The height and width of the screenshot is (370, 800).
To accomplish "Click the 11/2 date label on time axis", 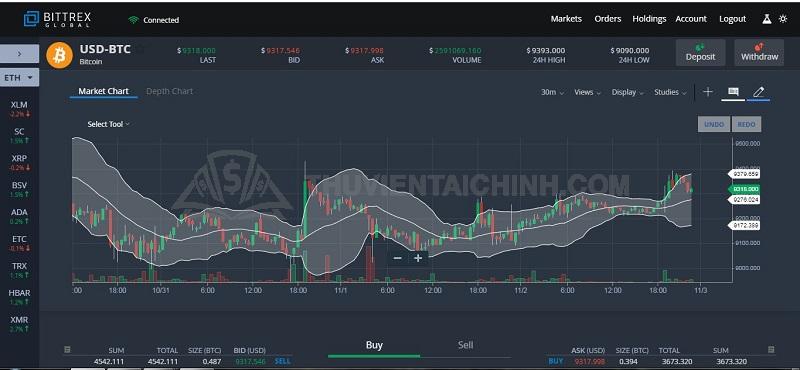I will pyautogui.click(x=520, y=290).
